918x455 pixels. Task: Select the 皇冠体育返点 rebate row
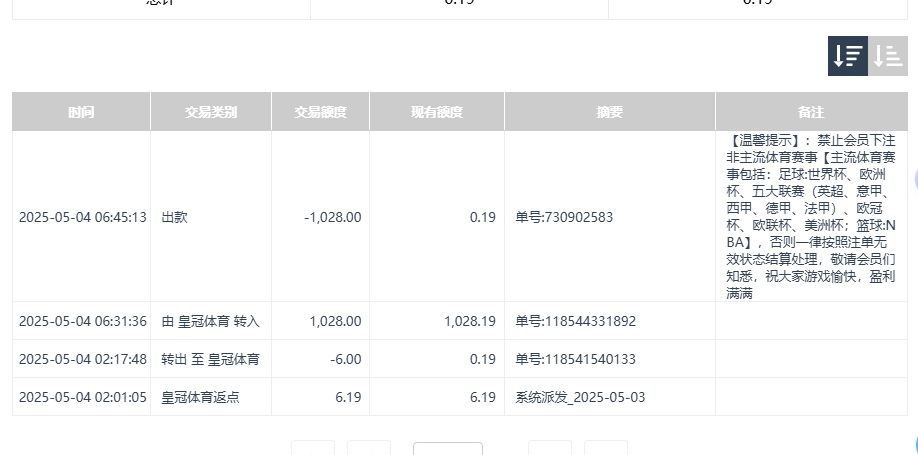(200, 397)
